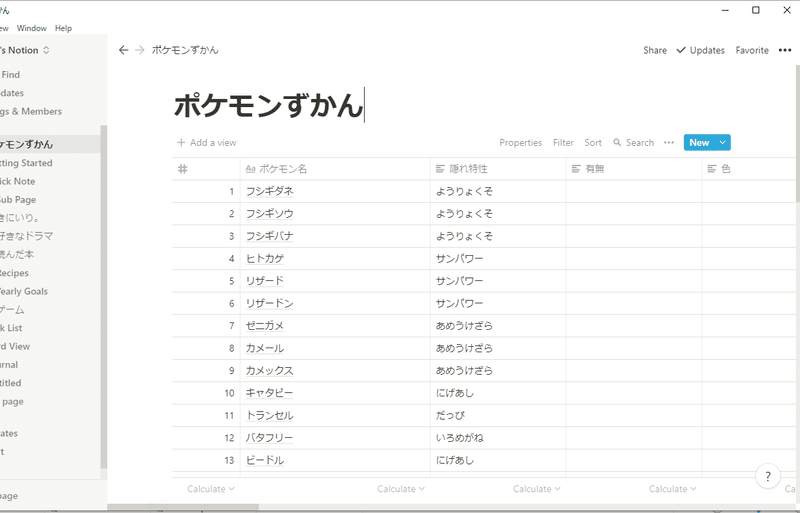This screenshot has height=513, width=800.
Task: Open the Calculate dropdown under 隠れ特性 column
Action: [537, 489]
